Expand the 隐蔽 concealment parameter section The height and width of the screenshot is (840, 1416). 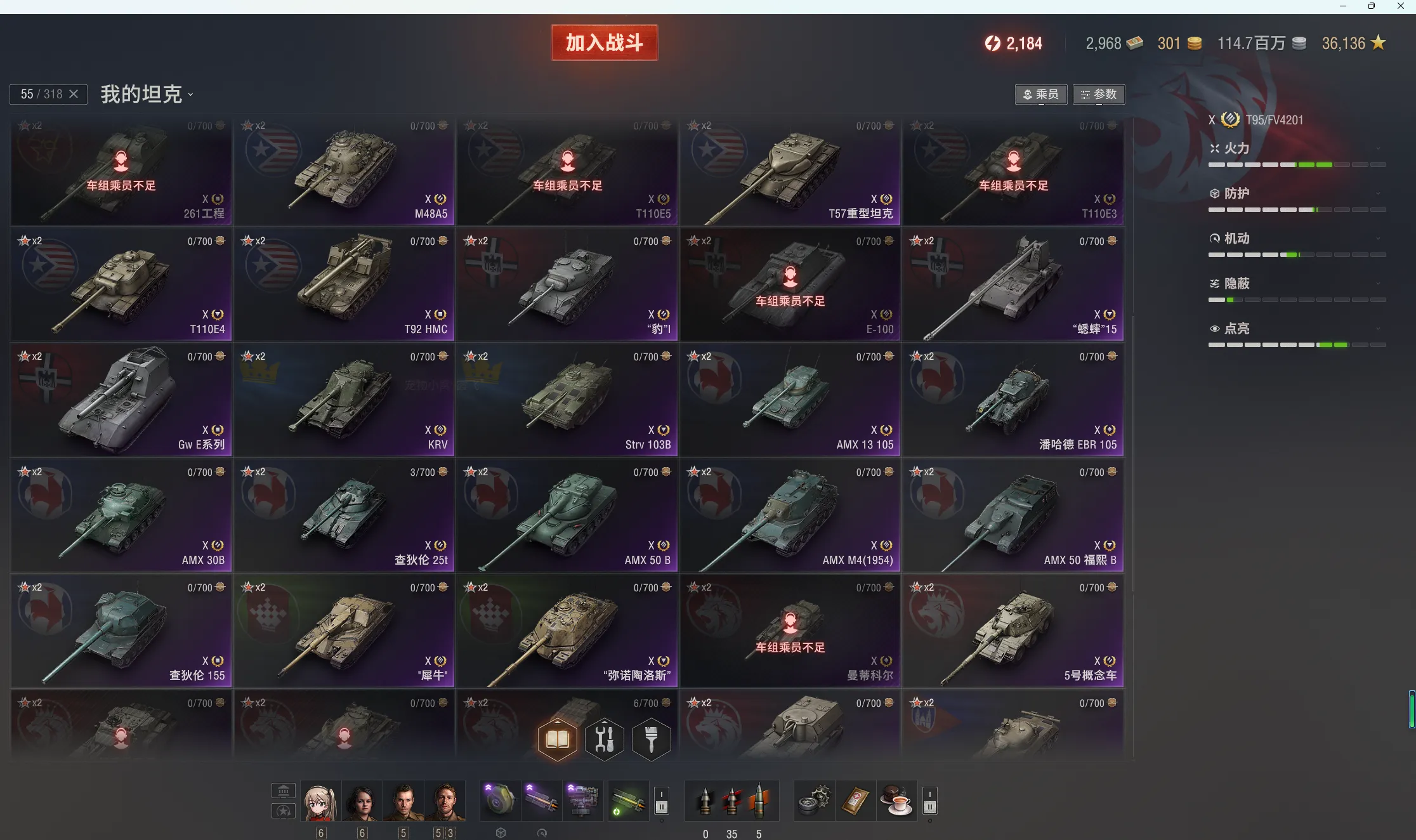pyautogui.click(x=1297, y=284)
